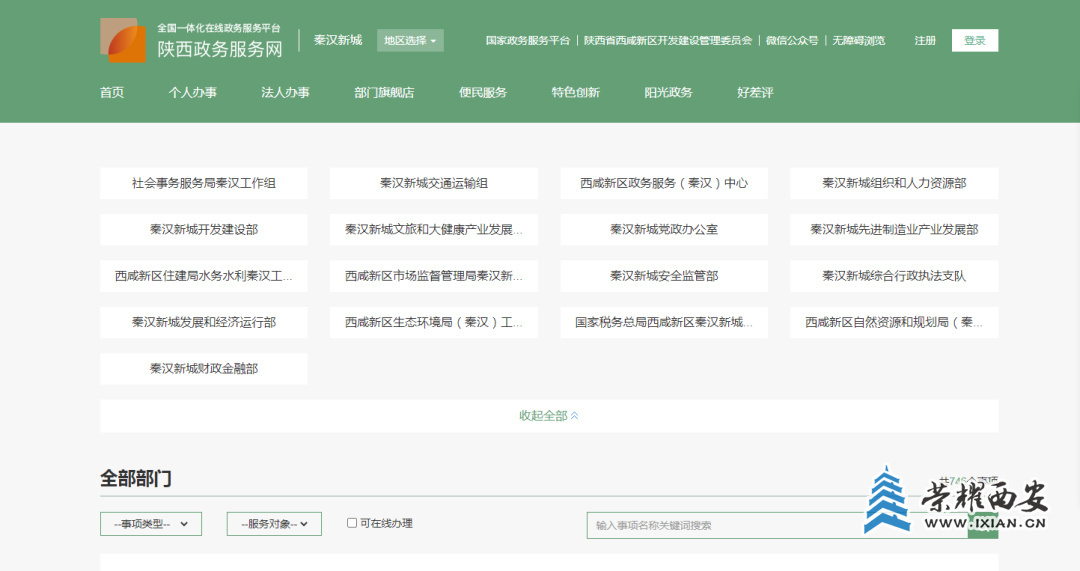The height and width of the screenshot is (571, 1080).
Task: Focus the 输入事项名称关键词搜索 field
Action: pos(777,526)
